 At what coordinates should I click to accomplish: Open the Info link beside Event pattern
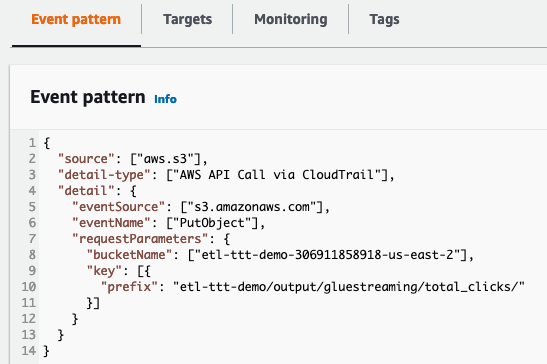click(x=165, y=99)
